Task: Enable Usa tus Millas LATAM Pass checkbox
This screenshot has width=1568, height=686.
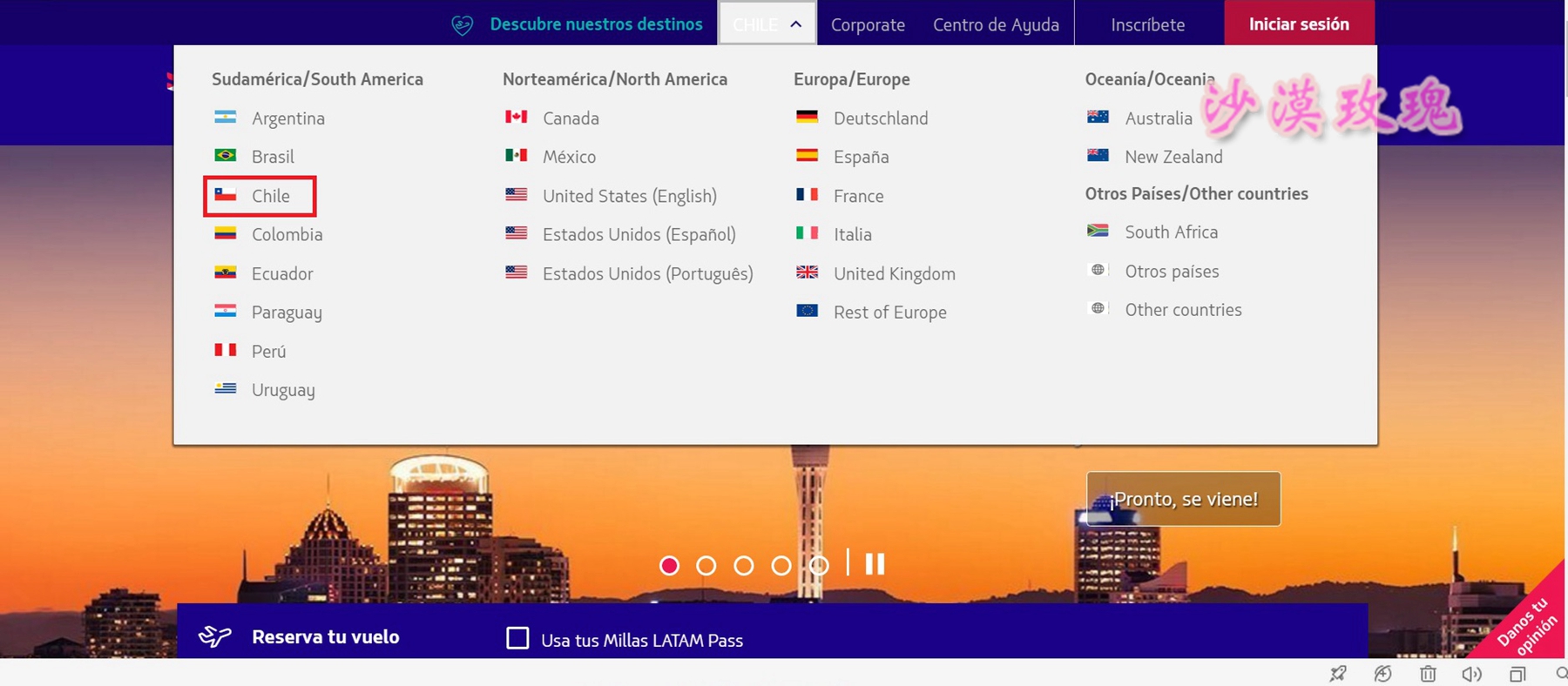Action: click(x=517, y=638)
